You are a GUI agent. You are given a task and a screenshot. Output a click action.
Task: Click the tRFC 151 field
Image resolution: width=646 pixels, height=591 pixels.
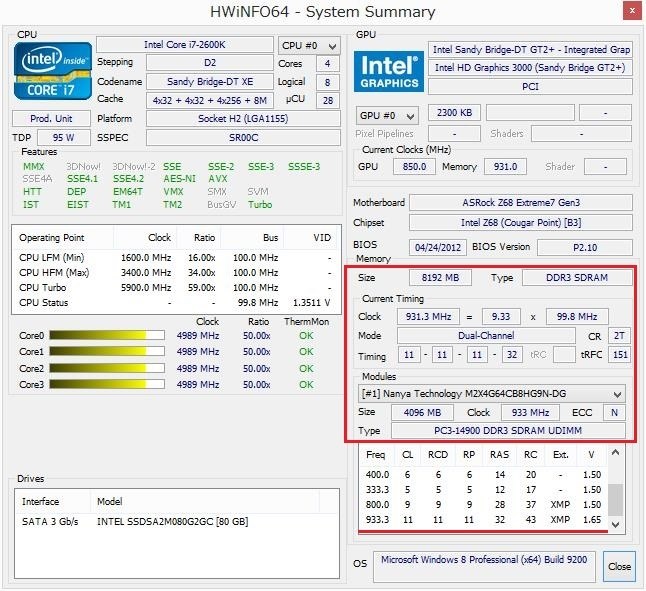[619, 355]
